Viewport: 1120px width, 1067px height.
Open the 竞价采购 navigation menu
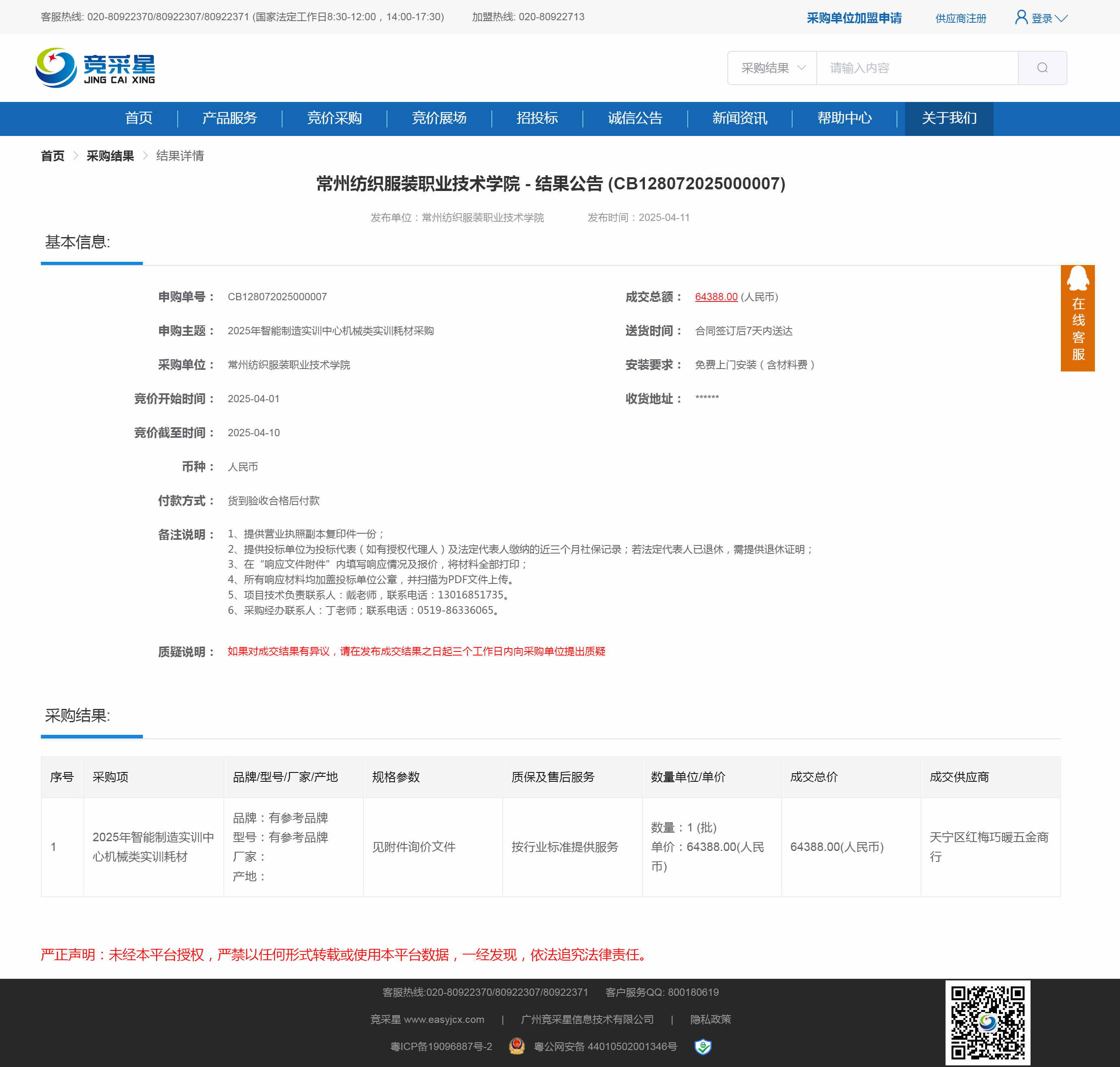[334, 118]
